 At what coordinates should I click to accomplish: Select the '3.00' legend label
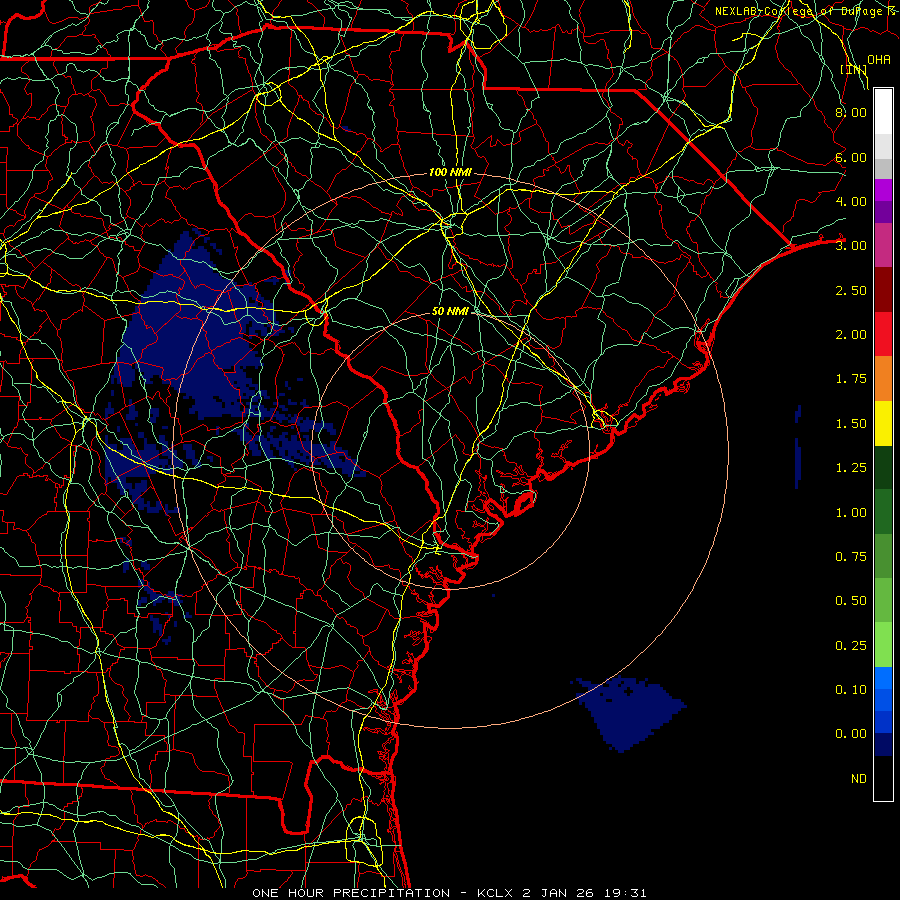(851, 246)
